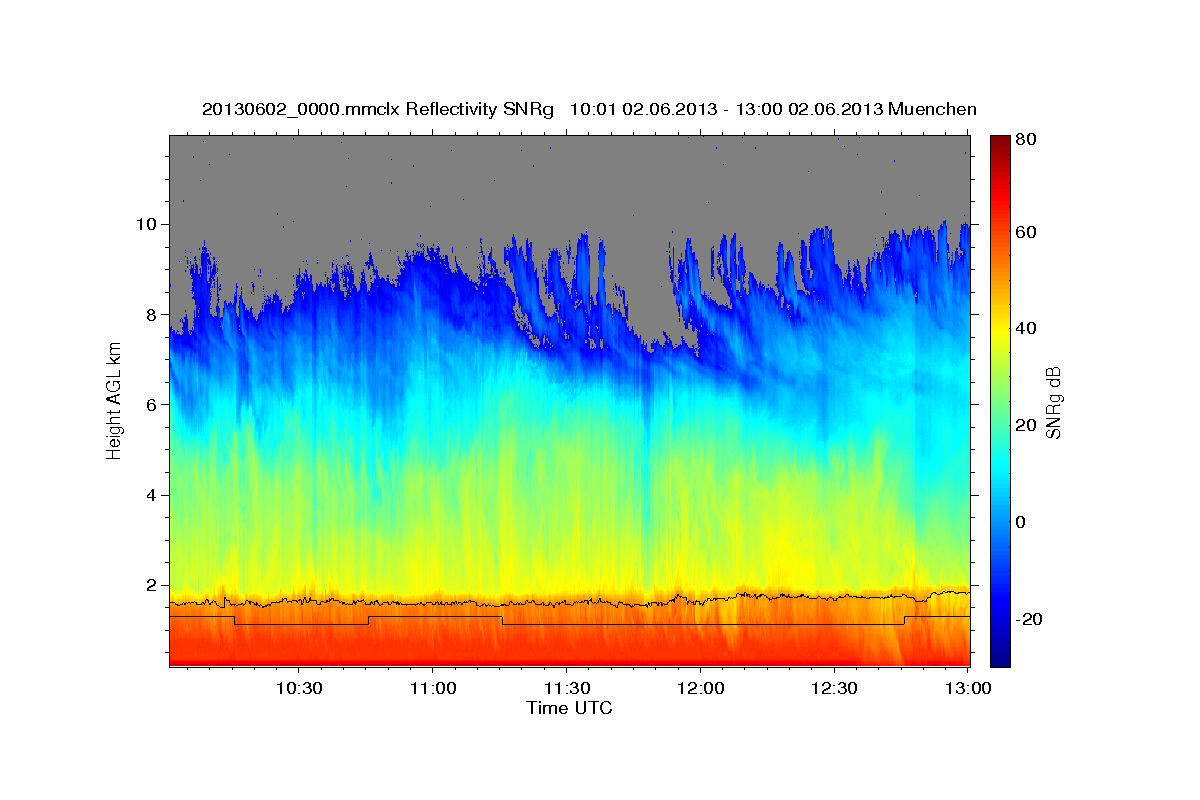
Task: Click the colorbar value 60
Action: point(1025,232)
